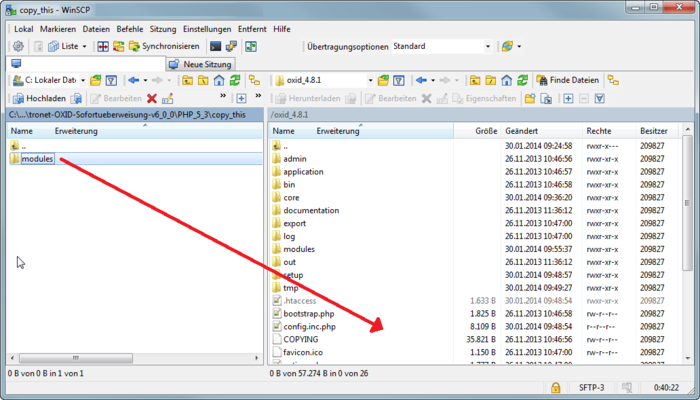Open the preferences gear icon
The width and height of the screenshot is (700, 400).
(x=18, y=46)
